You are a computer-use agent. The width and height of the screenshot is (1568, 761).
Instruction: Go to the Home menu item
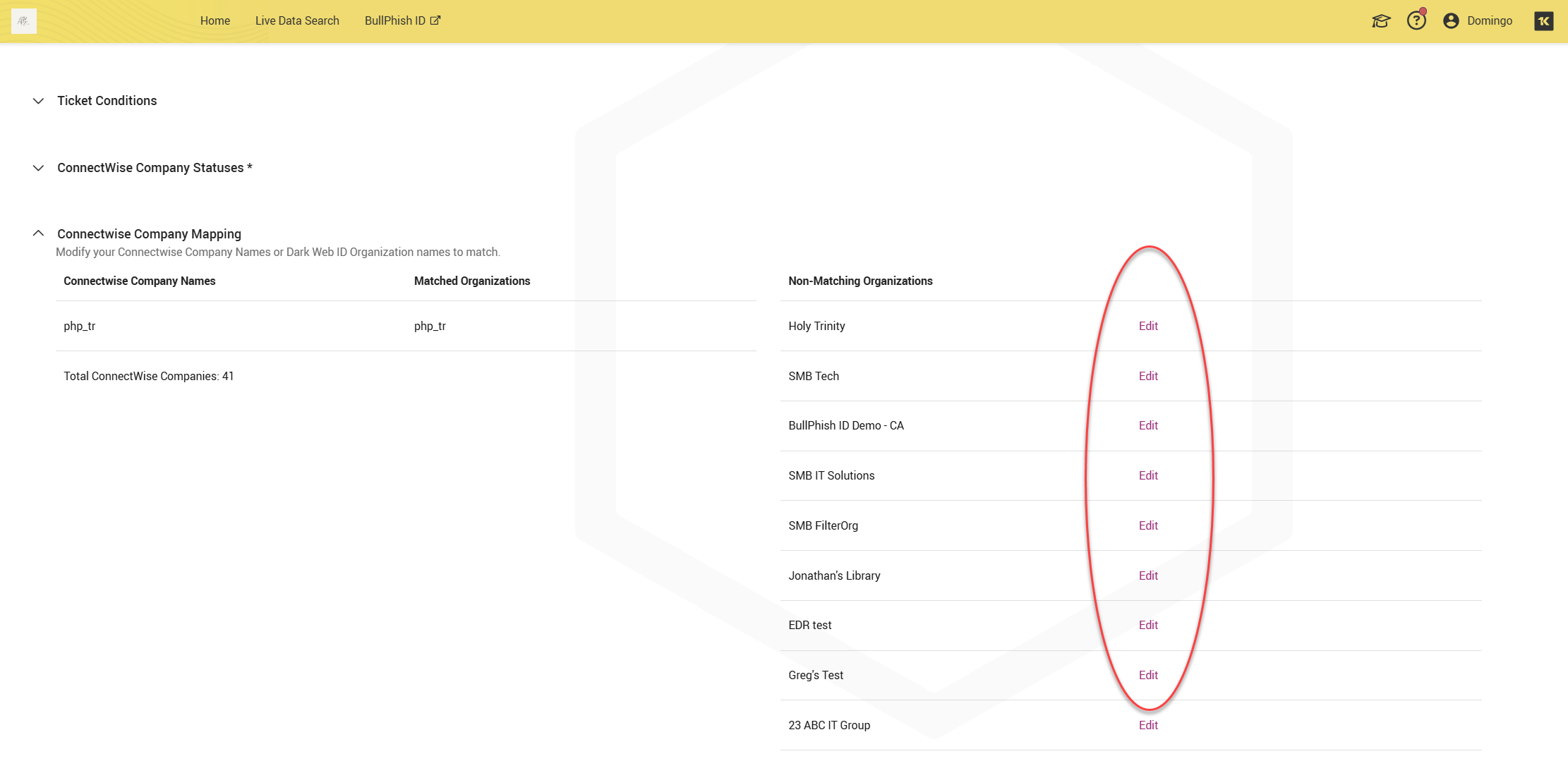tap(215, 21)
